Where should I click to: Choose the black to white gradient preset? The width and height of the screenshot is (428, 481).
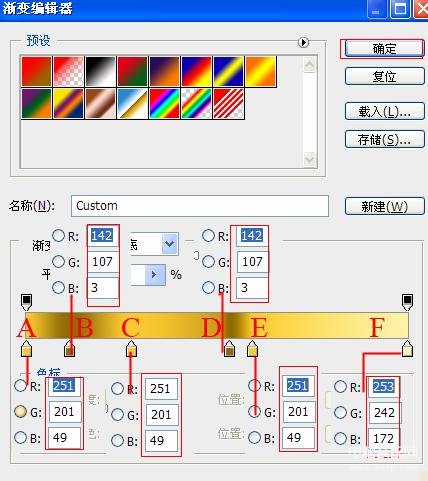pos(101,71)
